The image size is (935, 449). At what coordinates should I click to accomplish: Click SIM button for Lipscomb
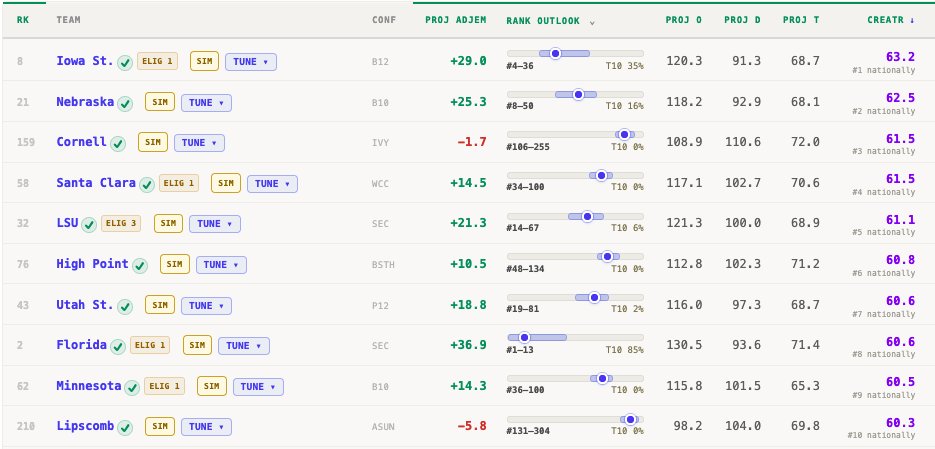[160, 426]
